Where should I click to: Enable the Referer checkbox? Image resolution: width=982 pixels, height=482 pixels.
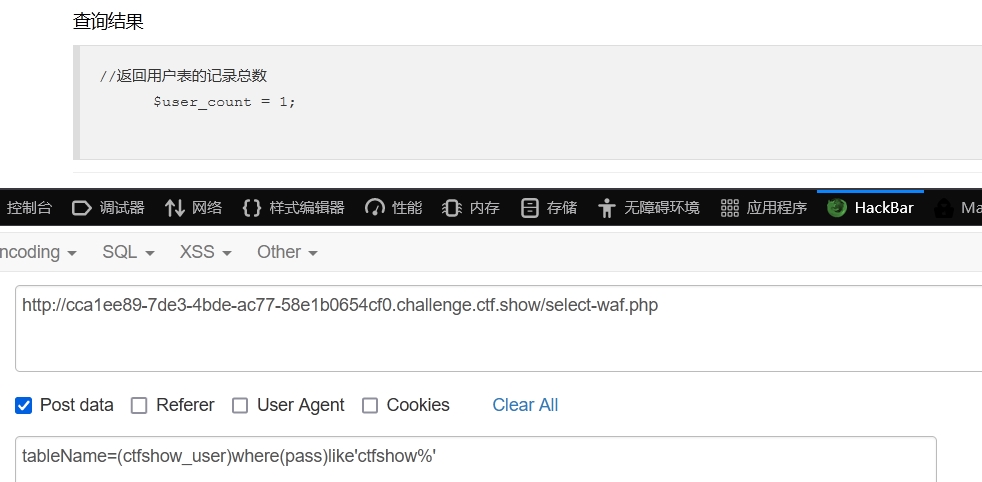[139, 406]
